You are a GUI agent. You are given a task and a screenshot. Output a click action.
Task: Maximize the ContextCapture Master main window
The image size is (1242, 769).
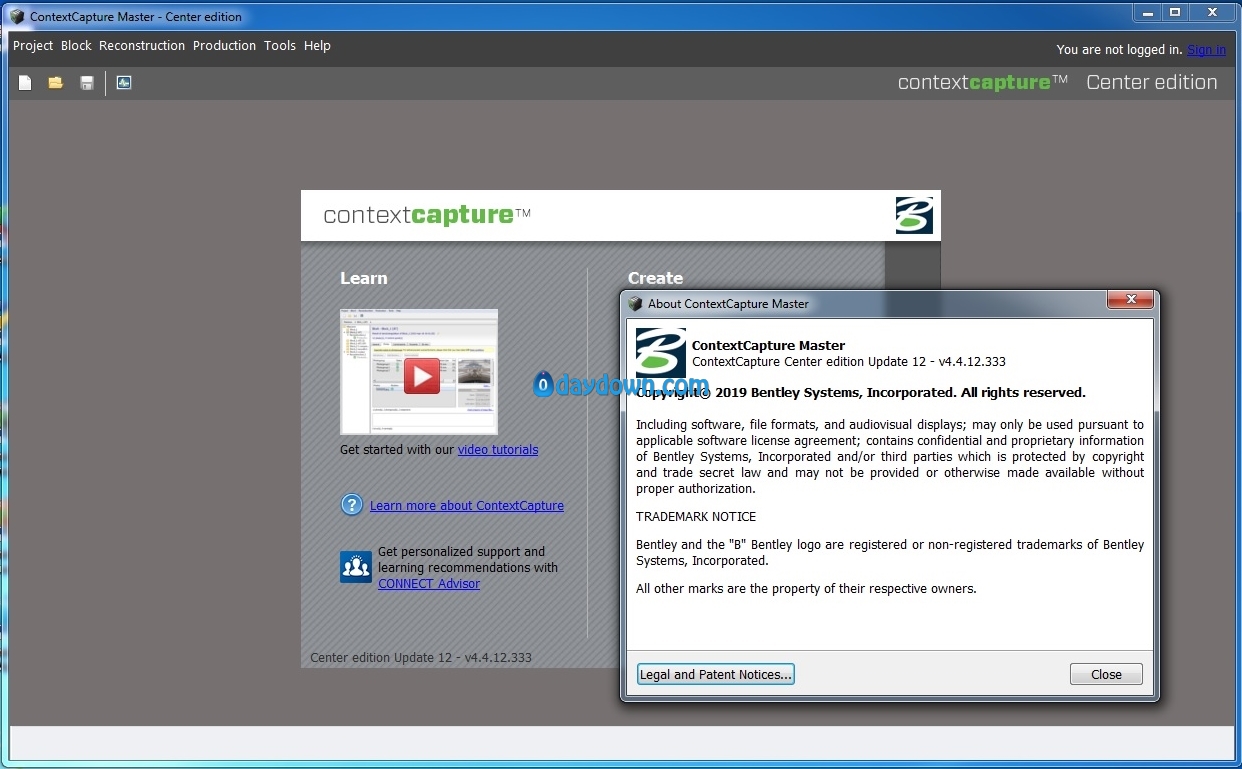[x=1175, y=12]
